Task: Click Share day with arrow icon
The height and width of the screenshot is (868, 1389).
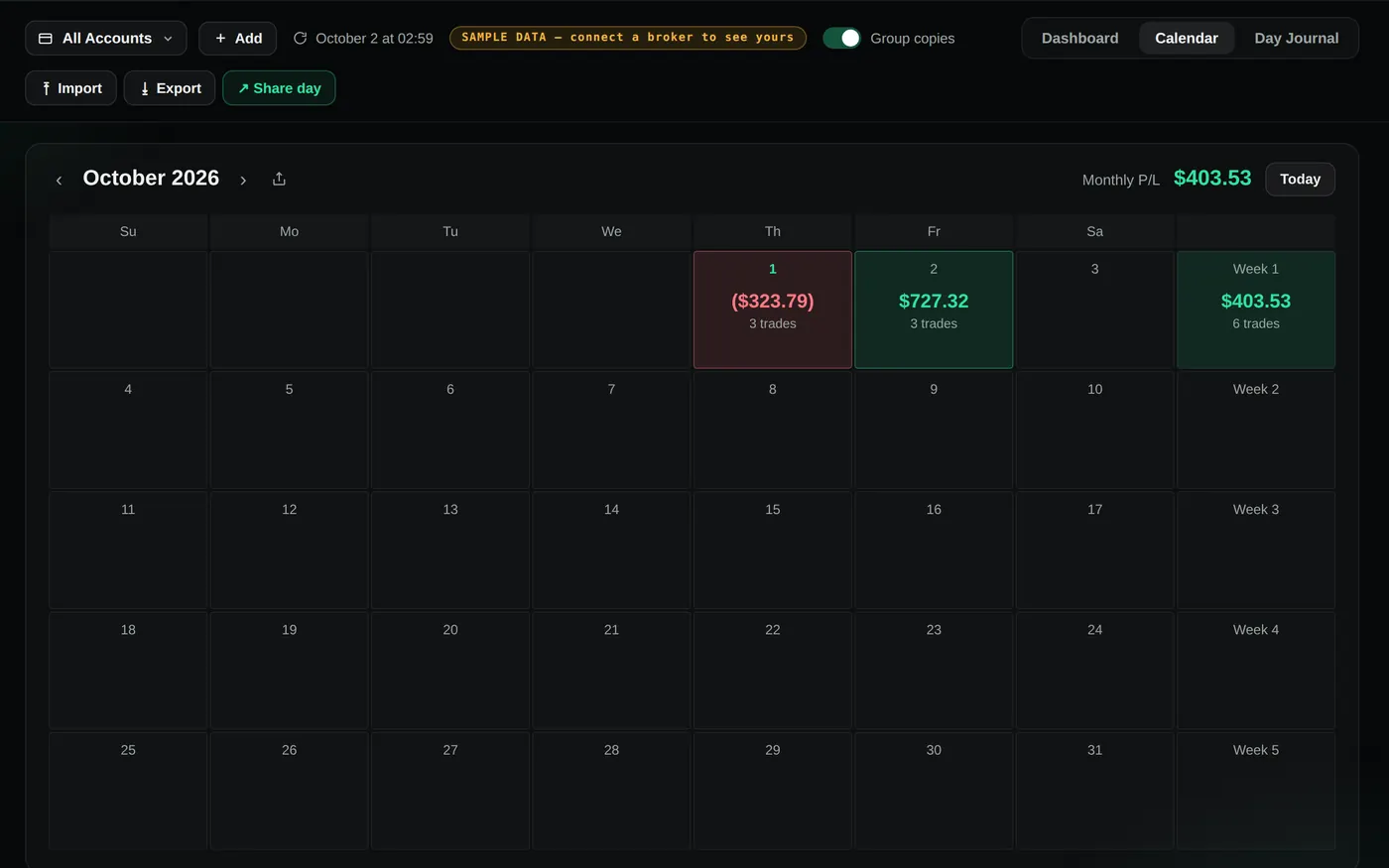Action: click(x=279, y=88)
